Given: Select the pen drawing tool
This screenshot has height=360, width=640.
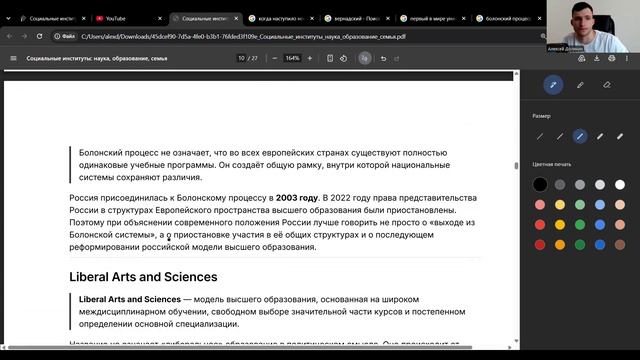Looking at the screenshot, I should click(553, 85).
